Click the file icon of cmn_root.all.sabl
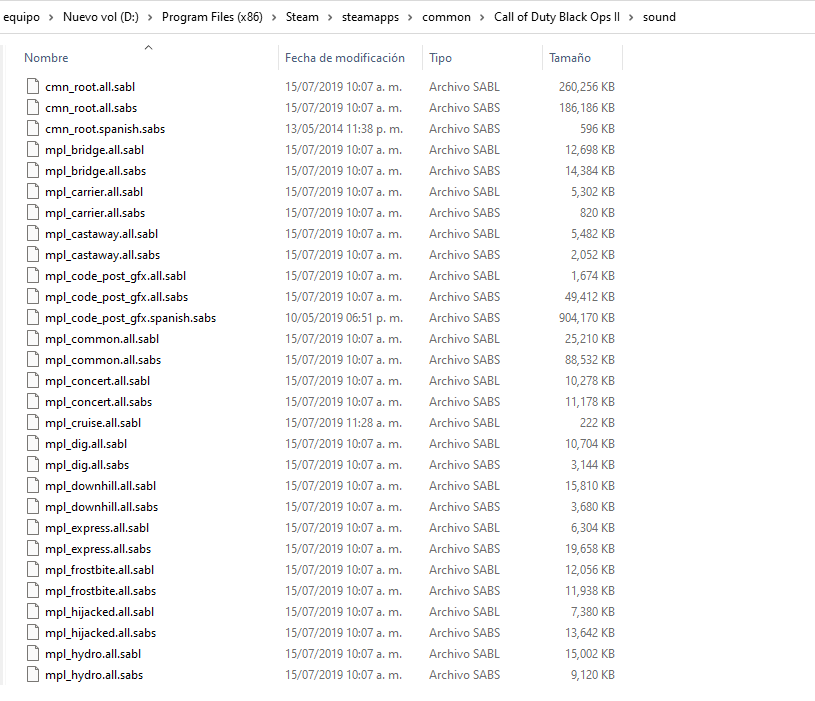 [x=33, y=86]
